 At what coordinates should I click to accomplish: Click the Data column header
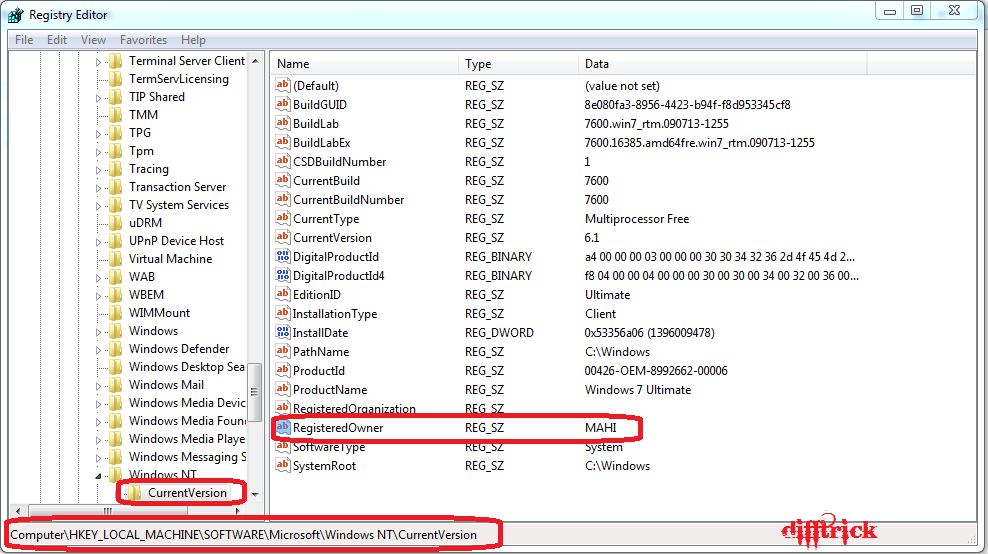(722, 64)
